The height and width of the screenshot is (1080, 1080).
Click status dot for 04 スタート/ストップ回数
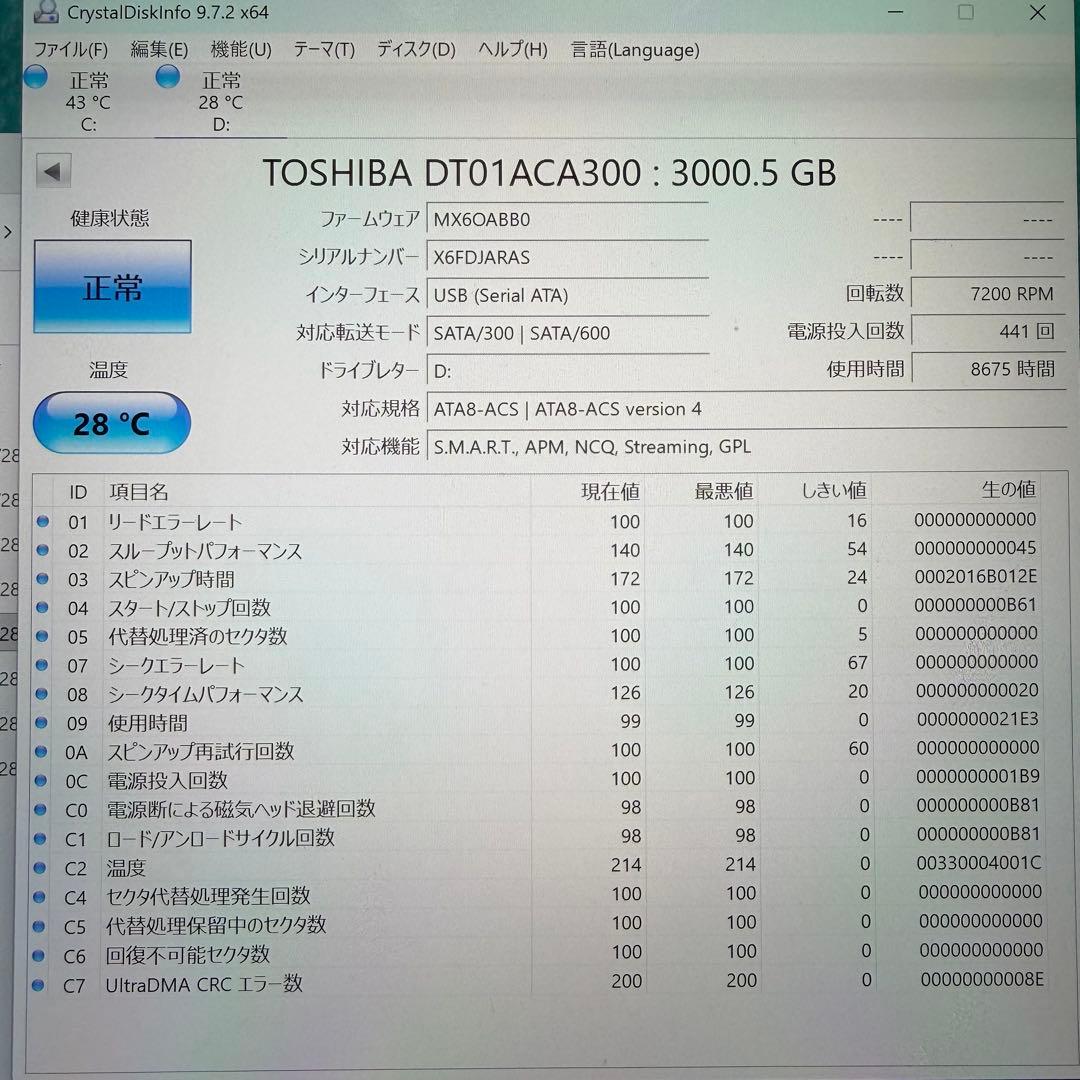coord(42,607)
